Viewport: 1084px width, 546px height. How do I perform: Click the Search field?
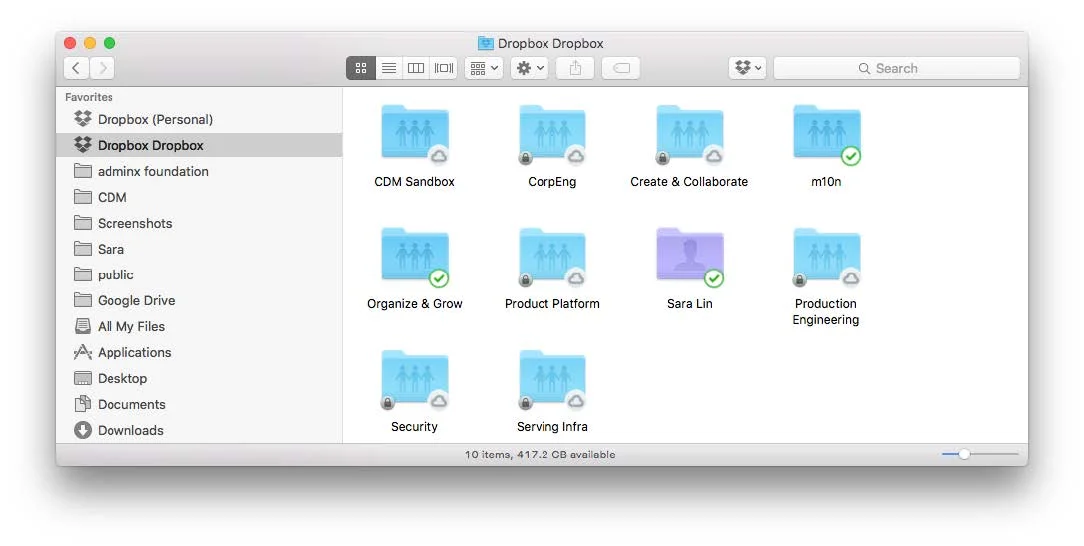pos(897,68)
